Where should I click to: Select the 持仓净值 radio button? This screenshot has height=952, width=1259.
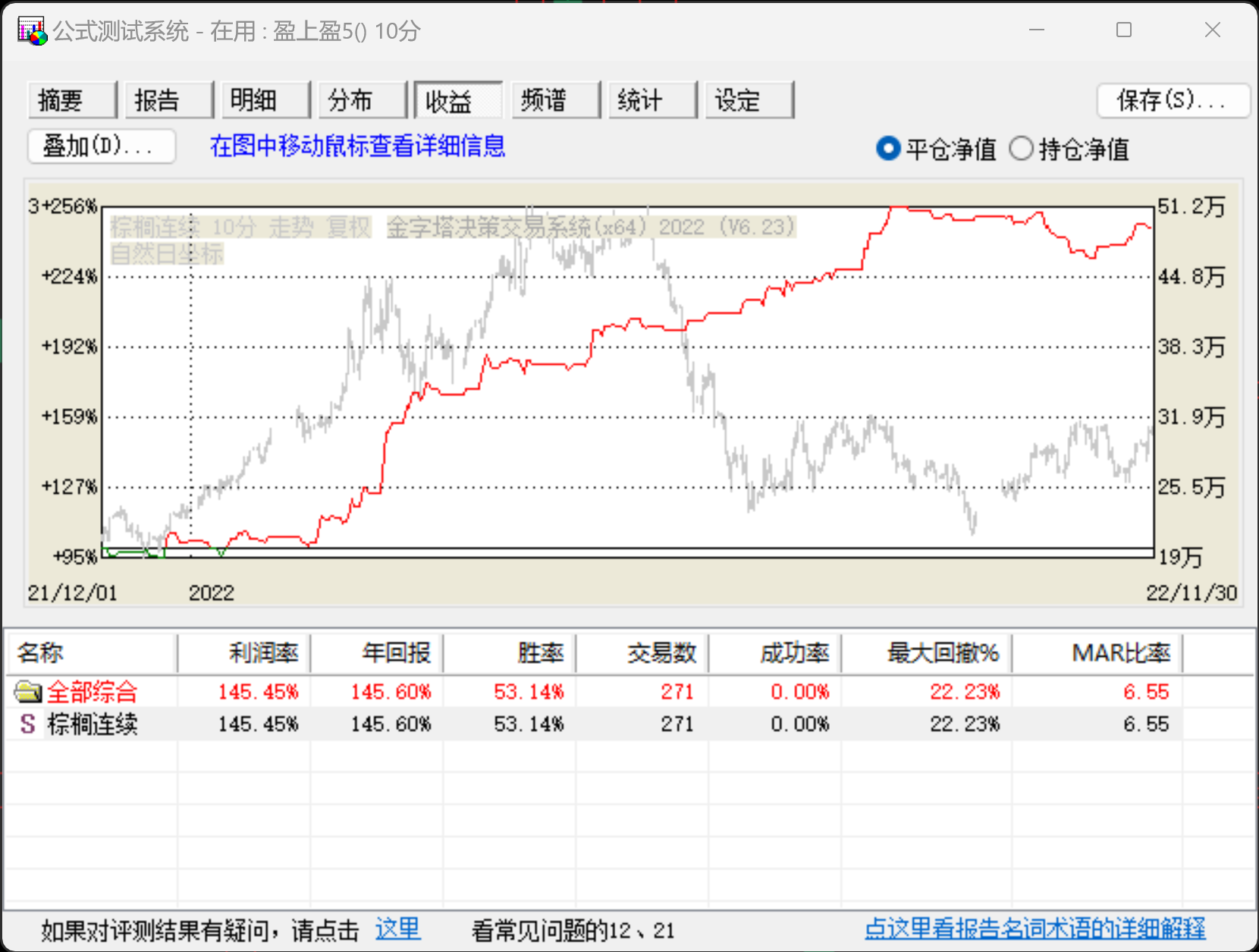[x=1021, y=149]
